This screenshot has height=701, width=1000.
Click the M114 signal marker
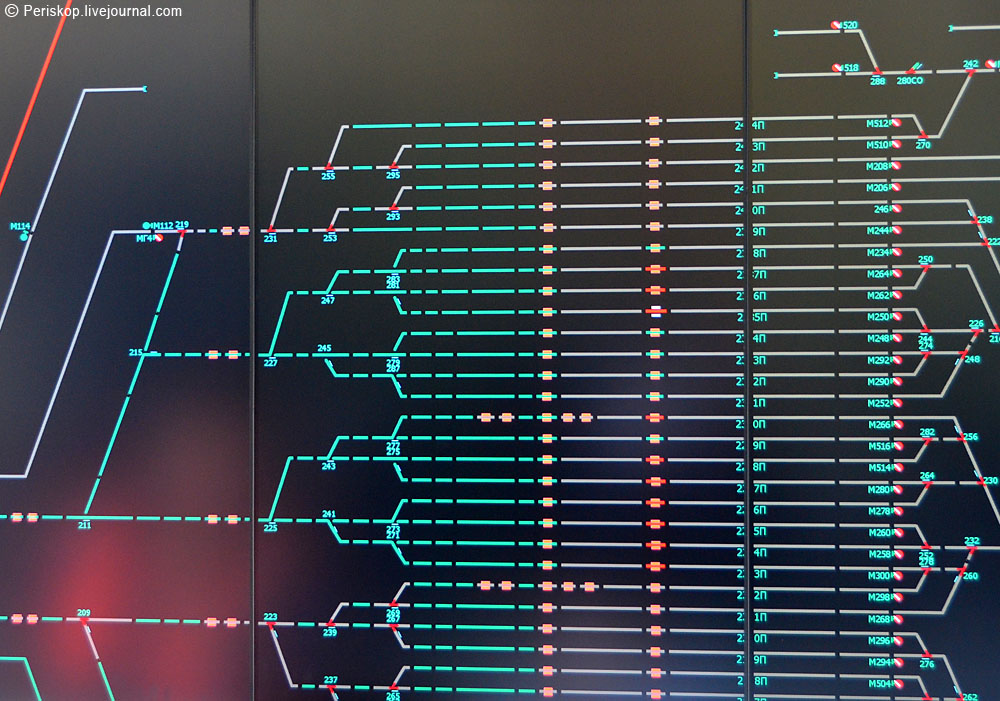tap(24, 237)
